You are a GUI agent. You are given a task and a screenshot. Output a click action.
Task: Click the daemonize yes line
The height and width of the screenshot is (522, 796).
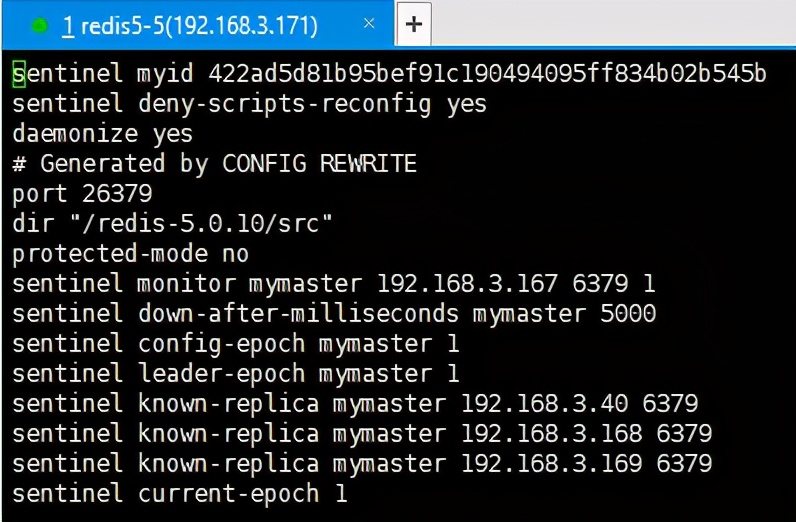pos(102,134)
